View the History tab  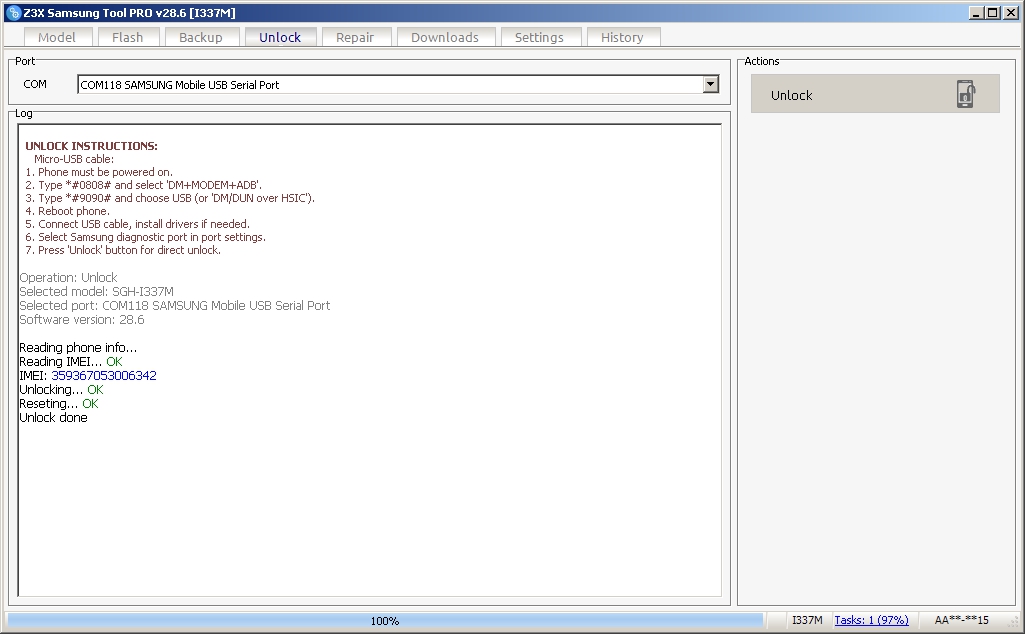[x=622, y=37]
